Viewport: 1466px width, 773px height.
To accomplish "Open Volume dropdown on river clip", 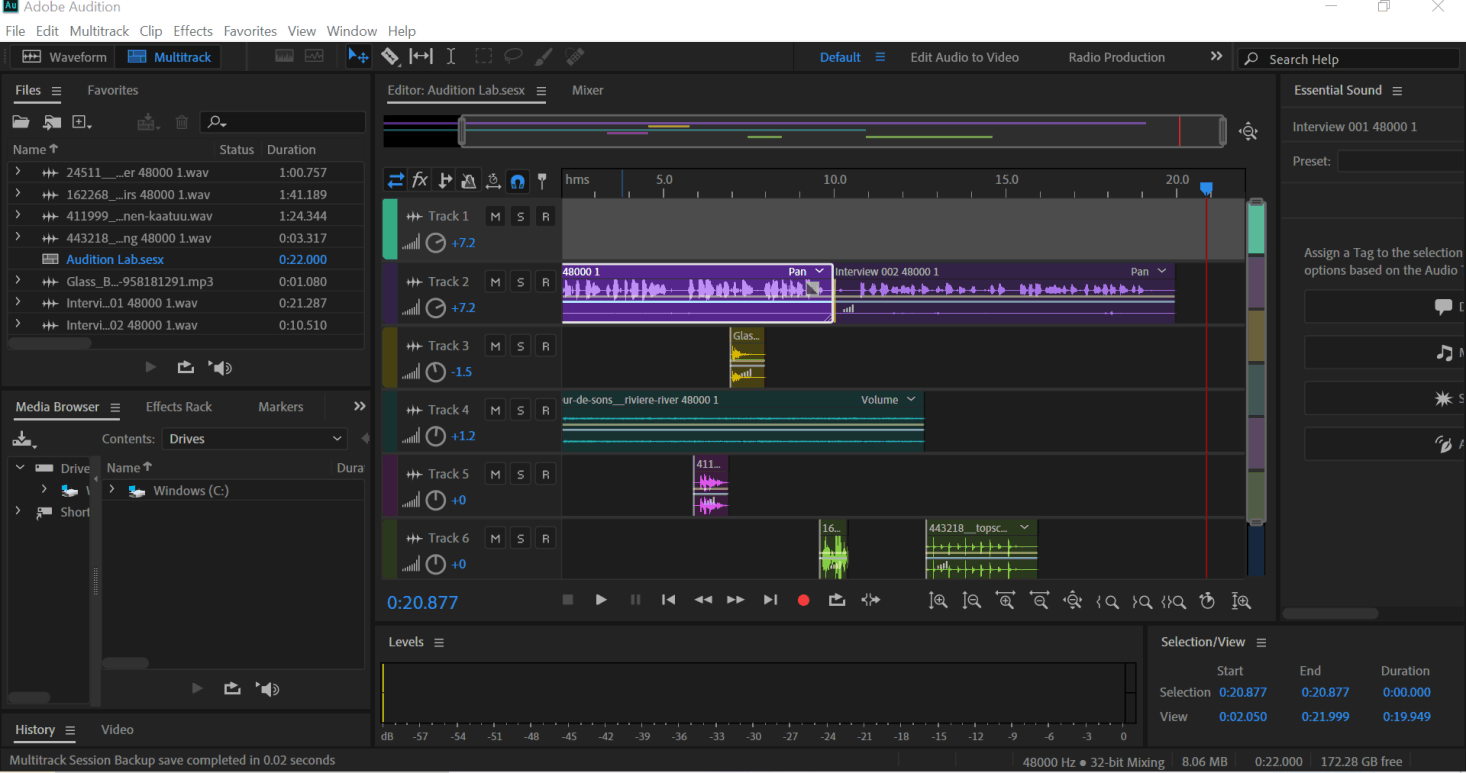I will (911, 399).
